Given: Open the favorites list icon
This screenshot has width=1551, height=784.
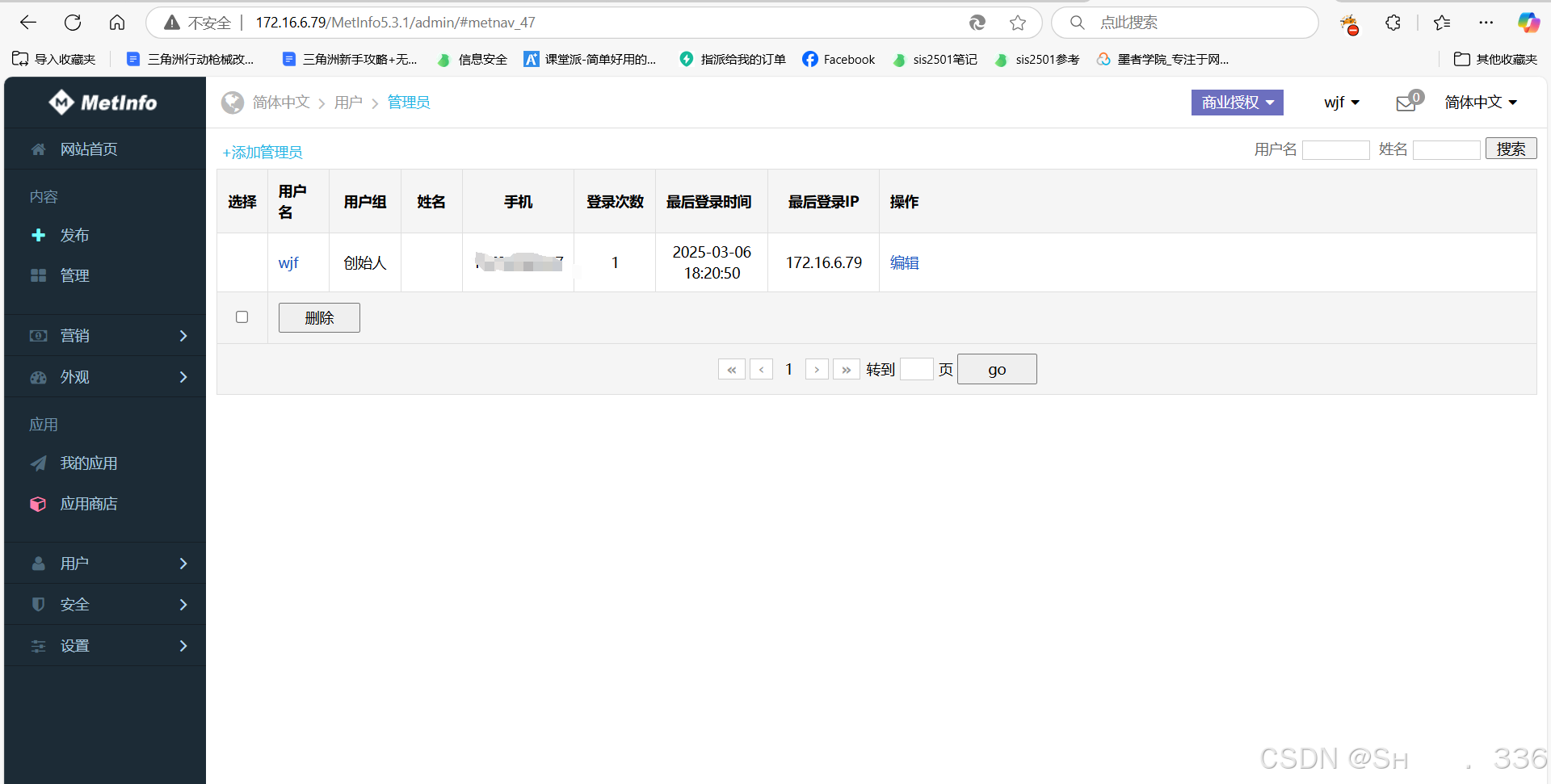Looking at the screenshot, I should point(1442,23).
